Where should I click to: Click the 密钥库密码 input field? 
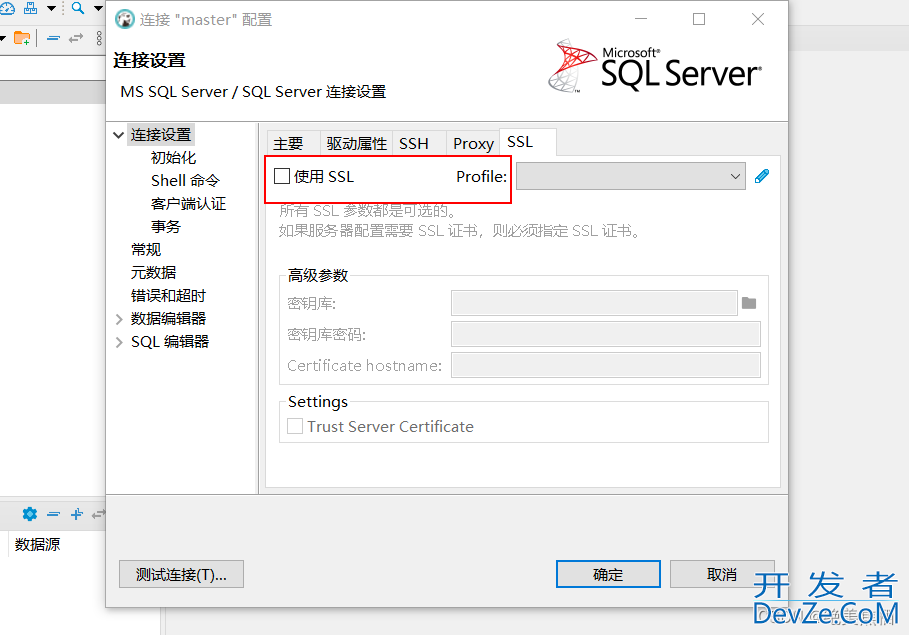[606, 334]
